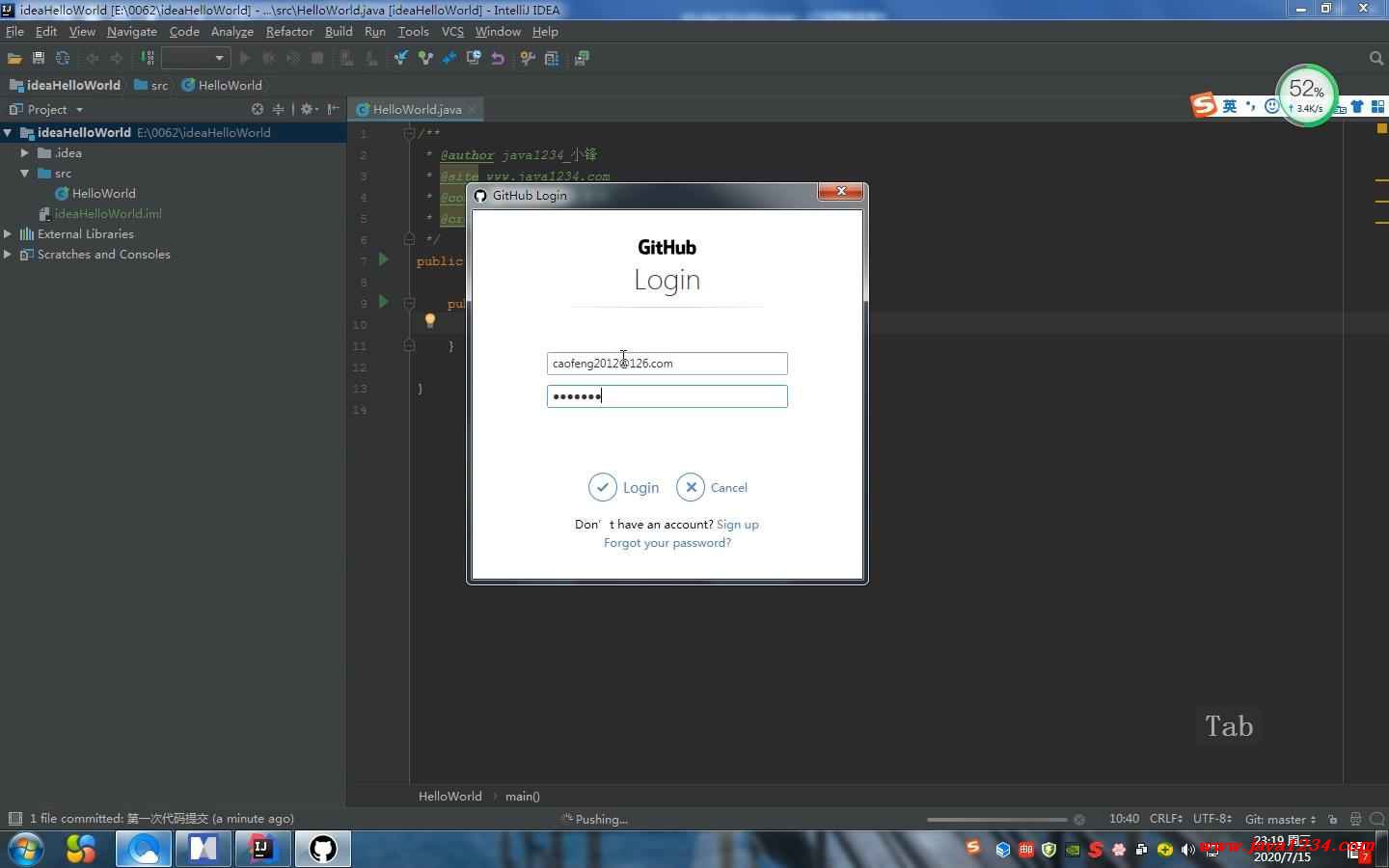
Task: Close the HelloWorld.java tab
Action: pos(472,110)
